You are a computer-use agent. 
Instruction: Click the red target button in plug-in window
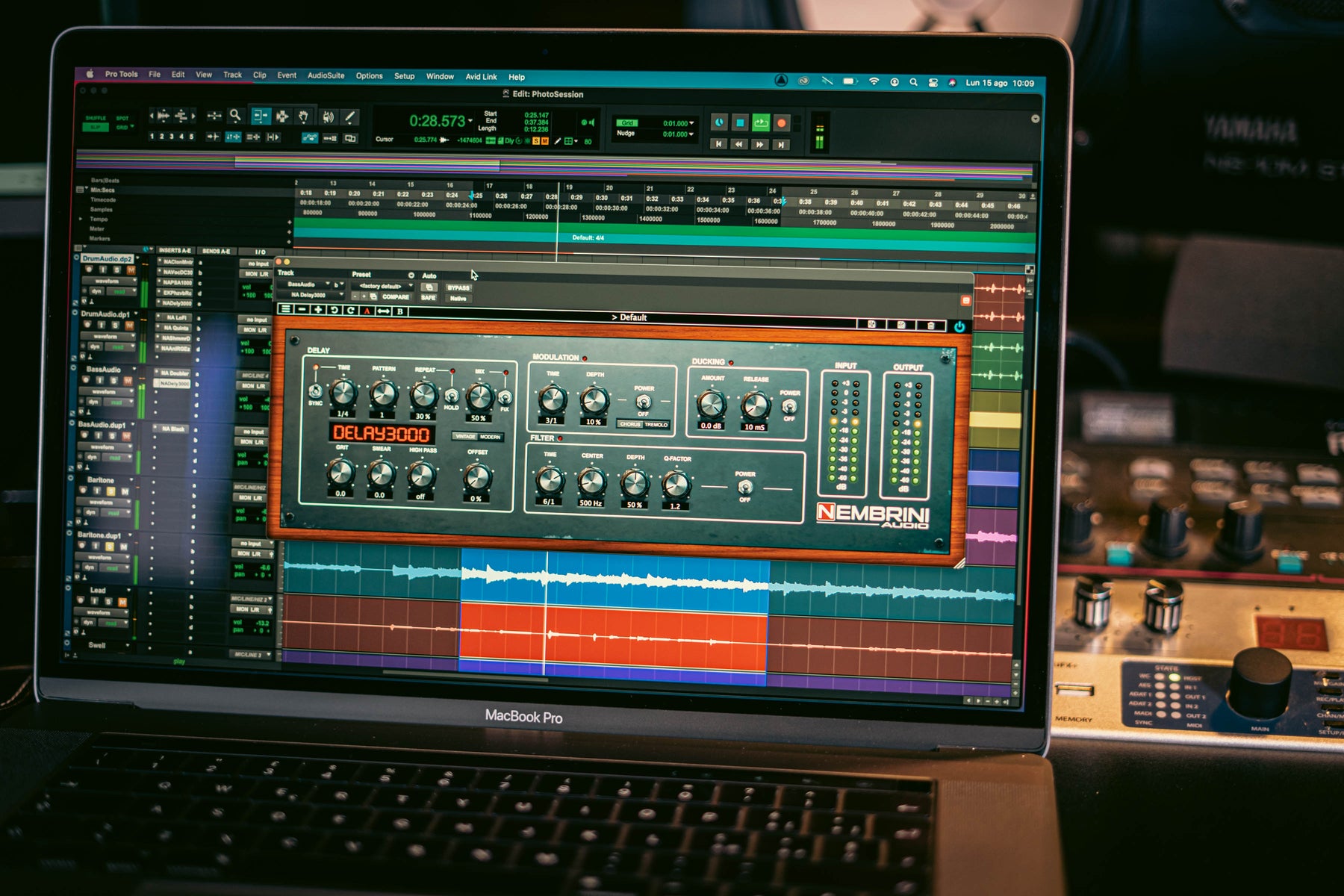[x=965, y=300]
